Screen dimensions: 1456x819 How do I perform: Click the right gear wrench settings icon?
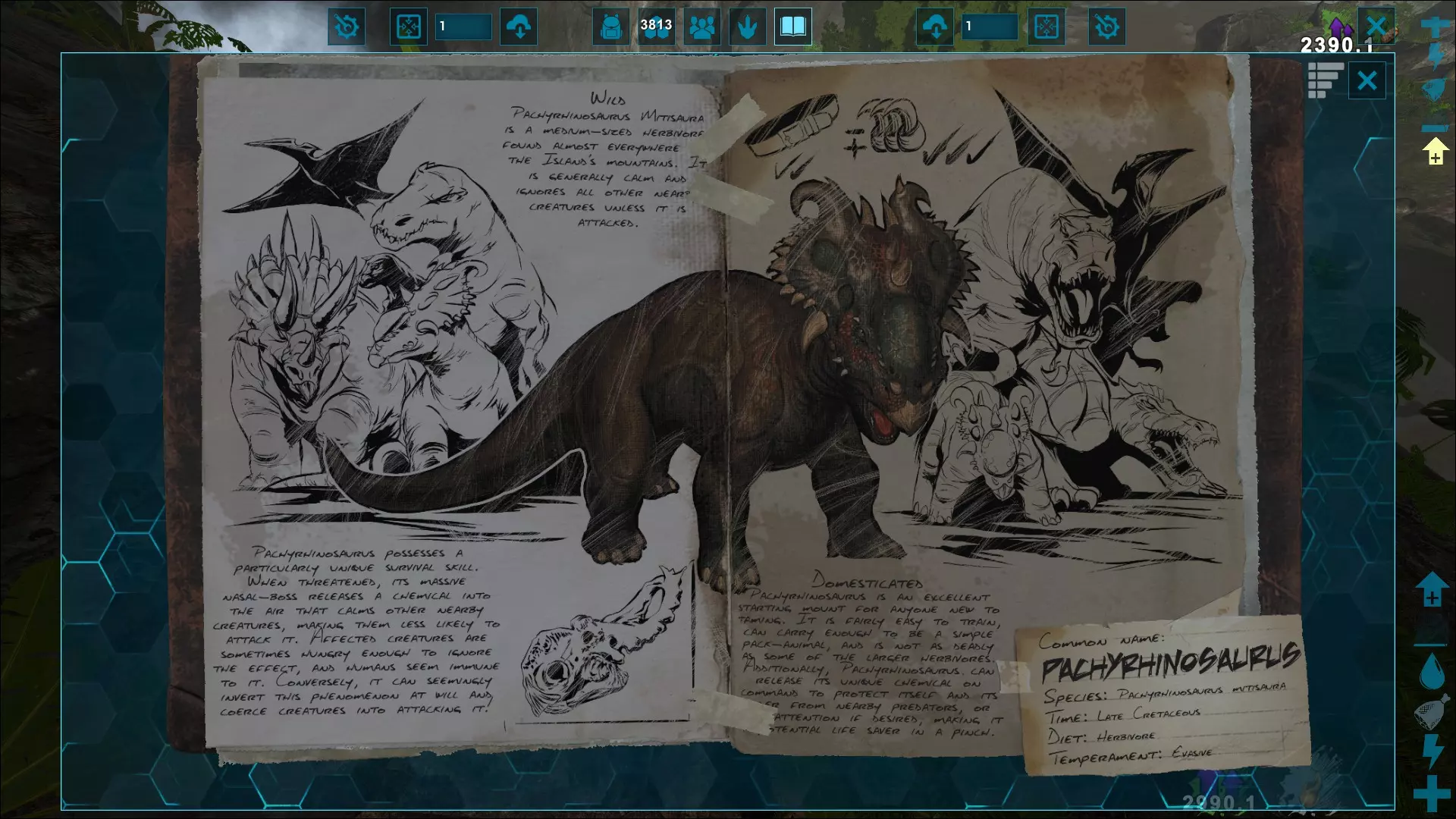click(x=1106, y=27)
